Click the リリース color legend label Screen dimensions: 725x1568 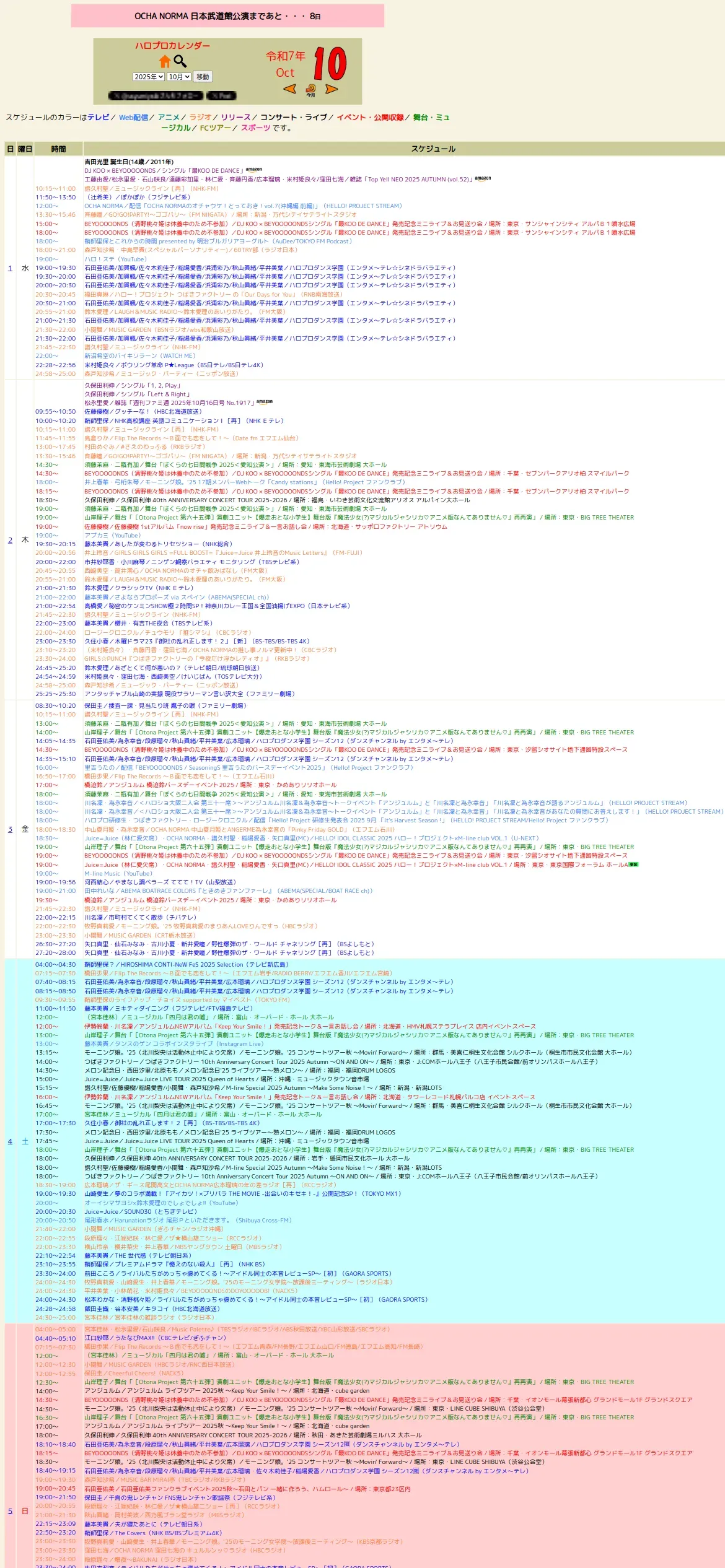pyautogui.click(x=235, y=117)
